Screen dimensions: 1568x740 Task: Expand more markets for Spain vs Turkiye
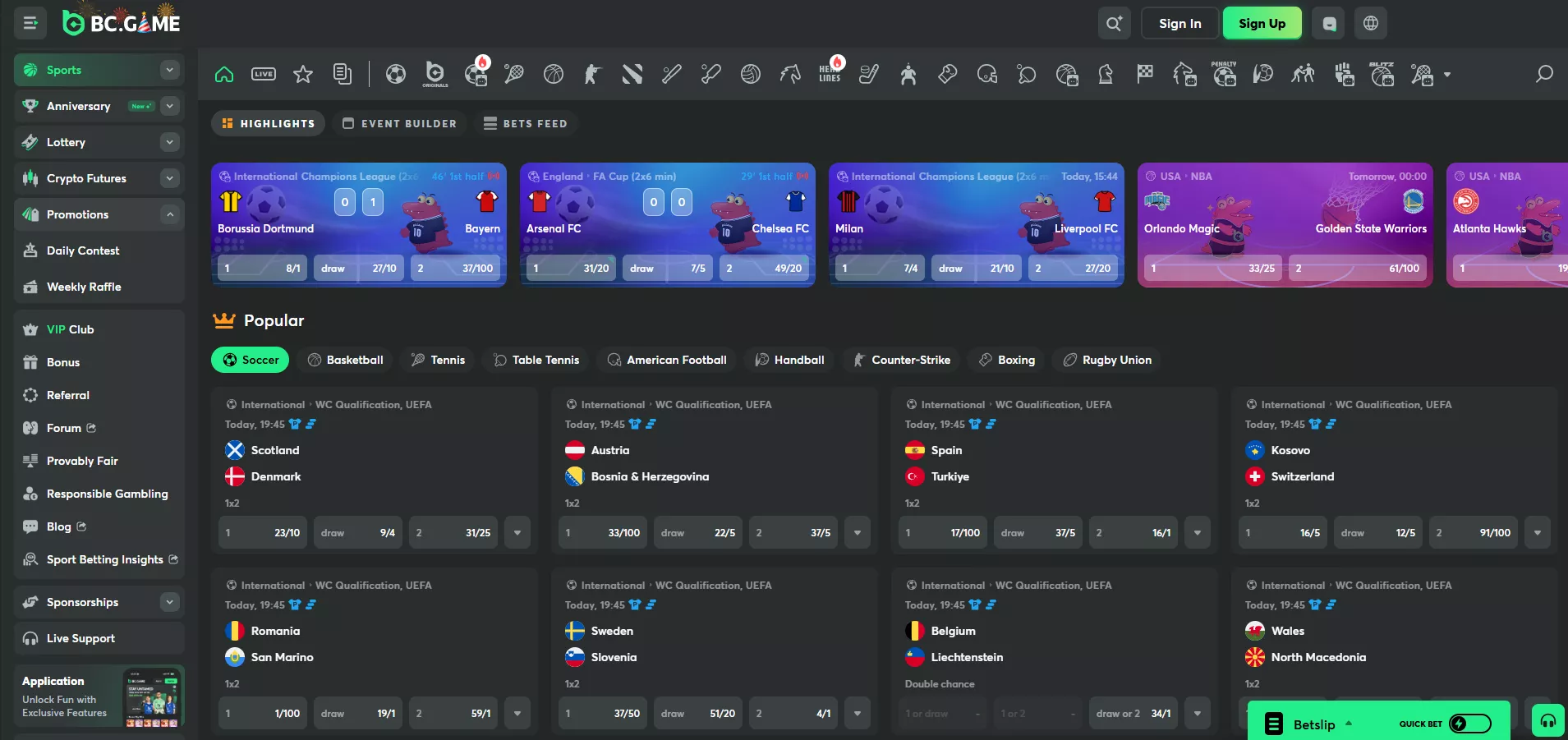click(x=1198, y=533)
